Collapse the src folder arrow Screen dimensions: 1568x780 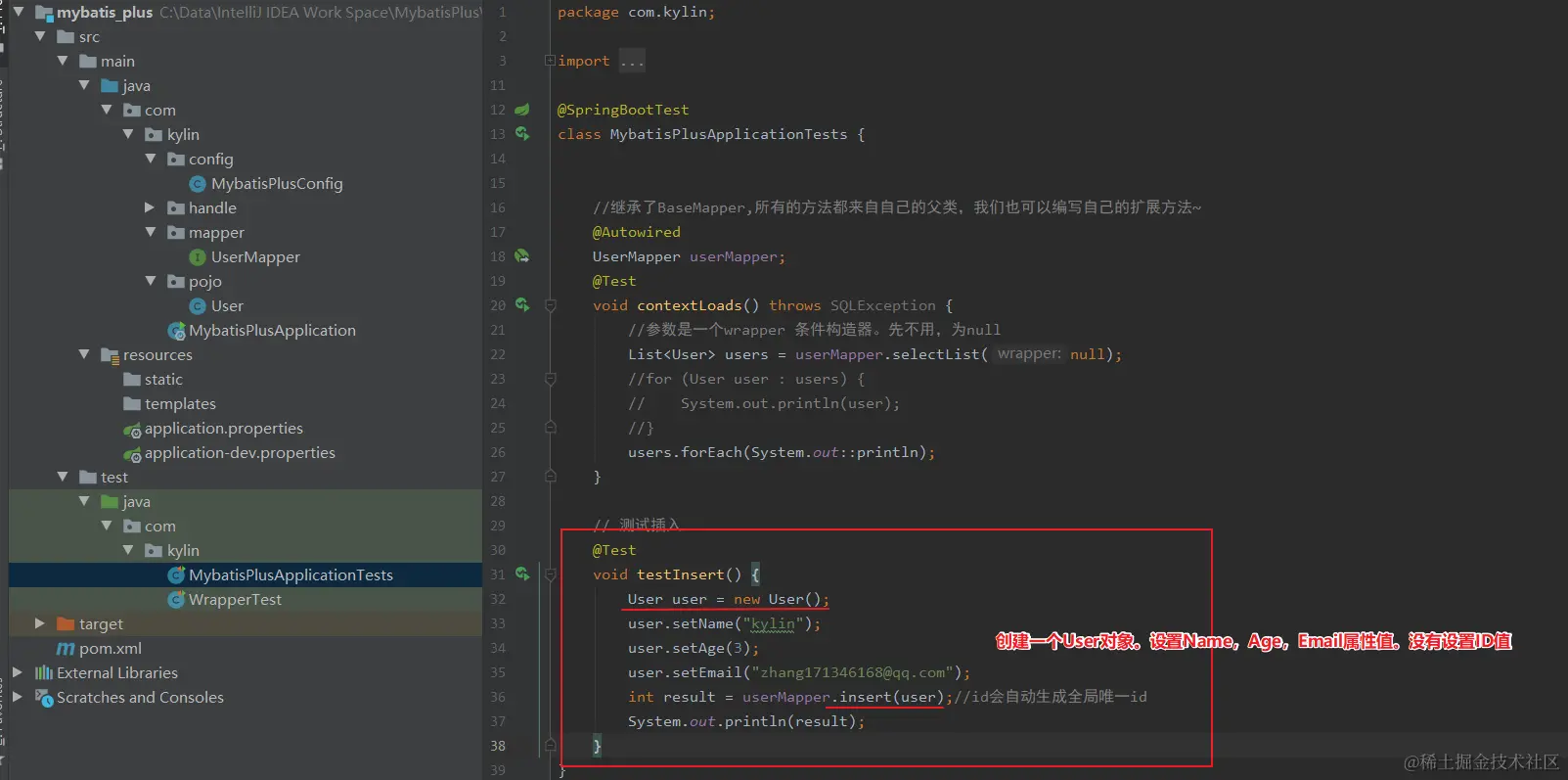click(40, 36)
